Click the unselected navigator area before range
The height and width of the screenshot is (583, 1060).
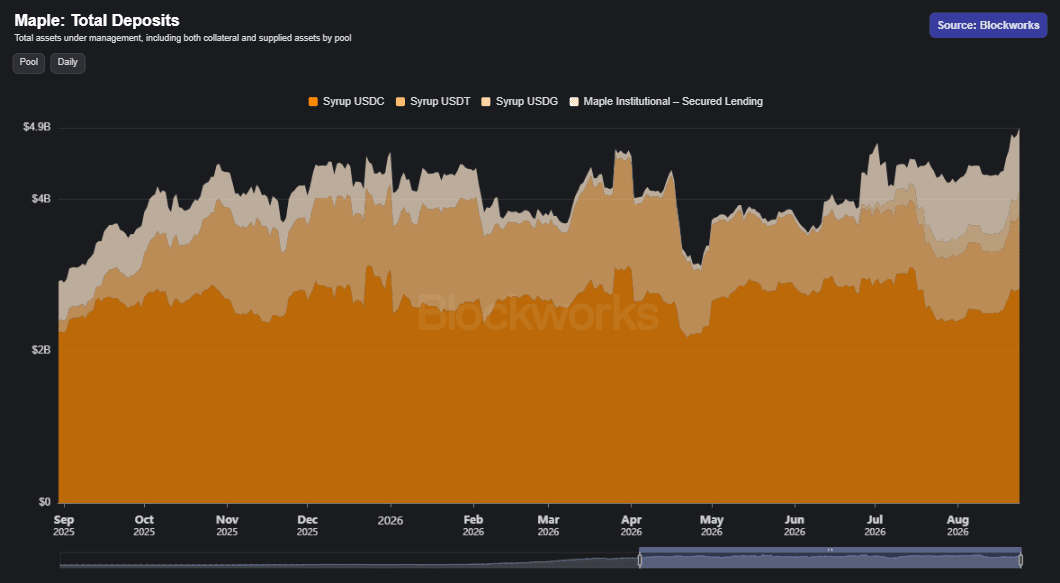coord(349,560)
